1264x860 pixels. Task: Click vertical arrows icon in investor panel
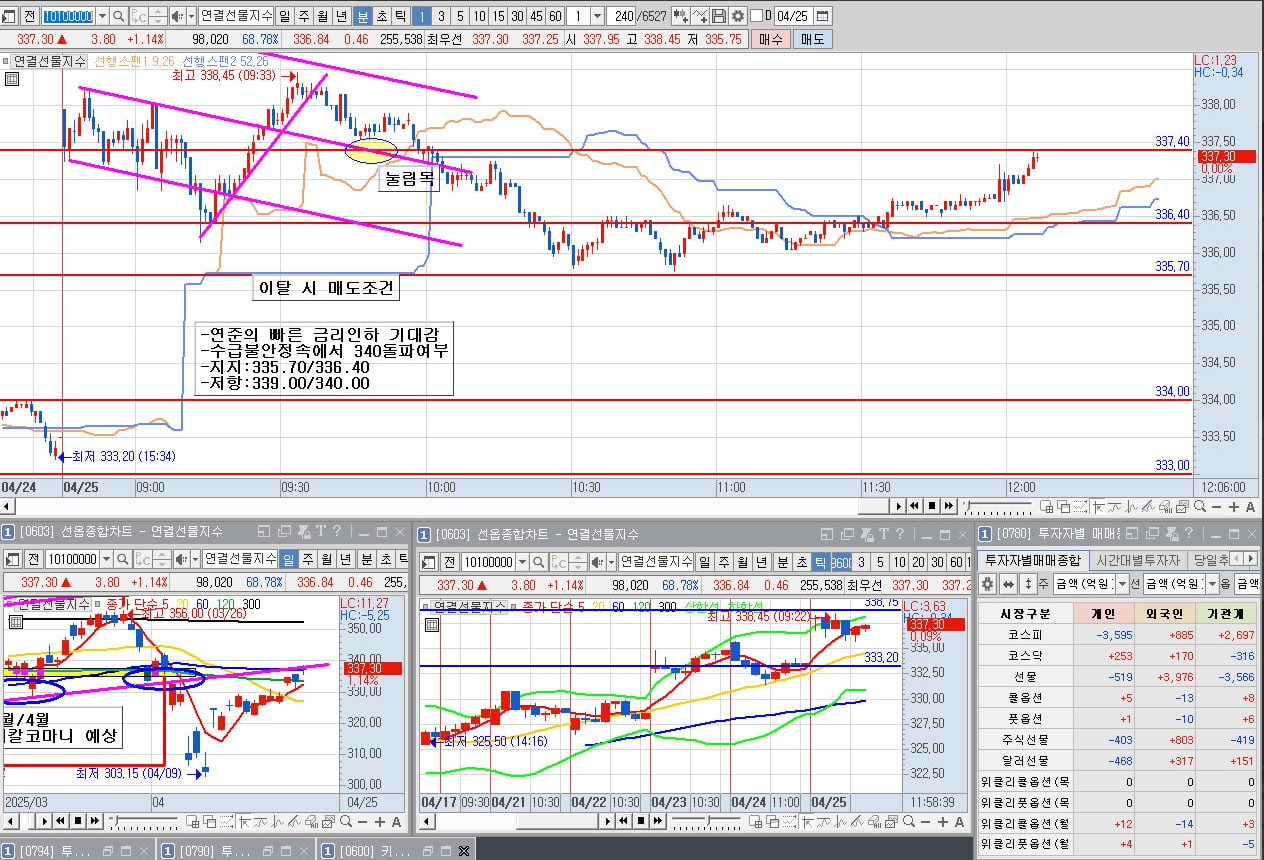pyautogui.click(x=1028, y=583)
